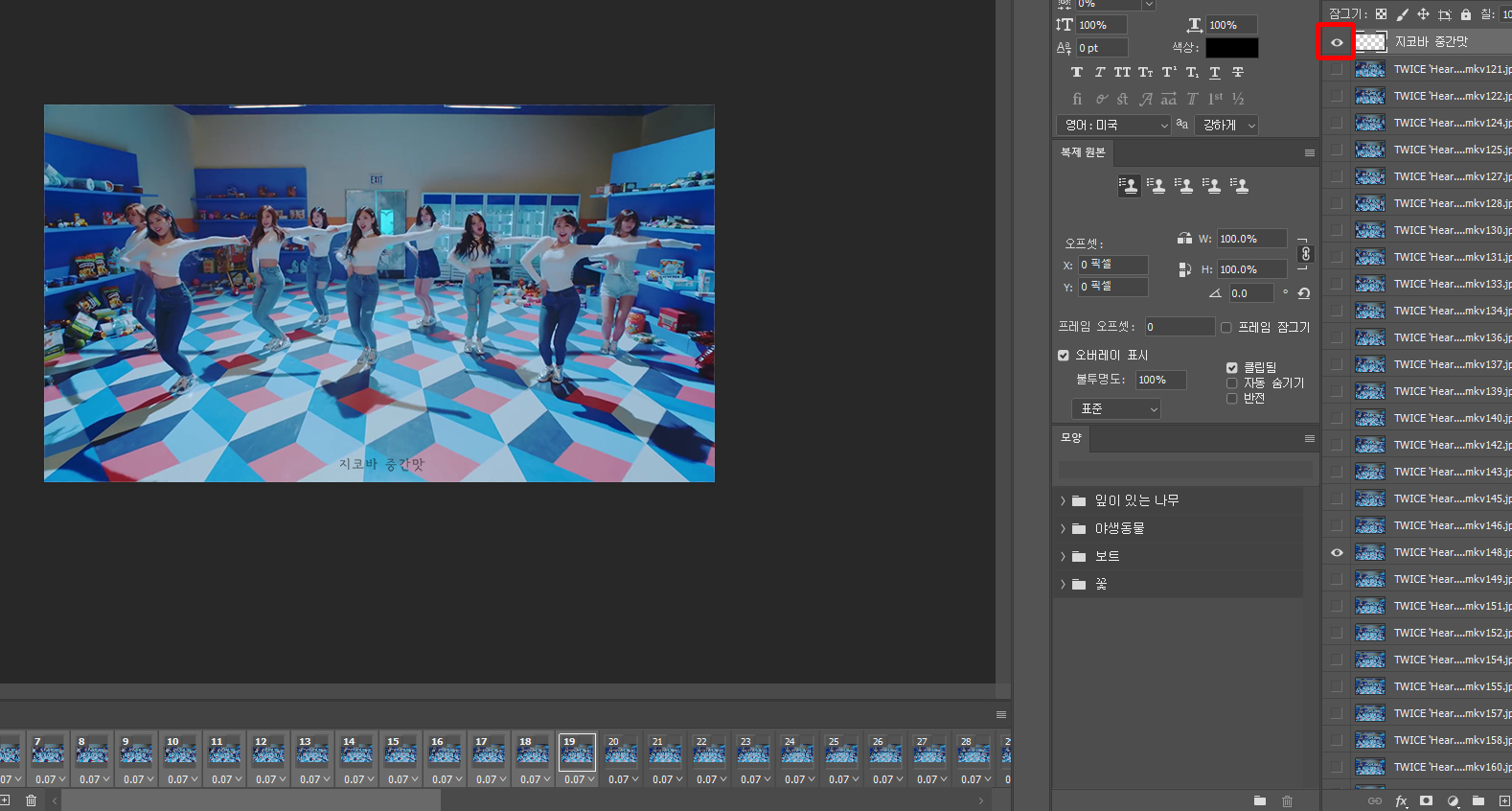Screen dimensions: 1512x811
Task: Lock transparent pixels in layers panel
Action: point(1381,14)
